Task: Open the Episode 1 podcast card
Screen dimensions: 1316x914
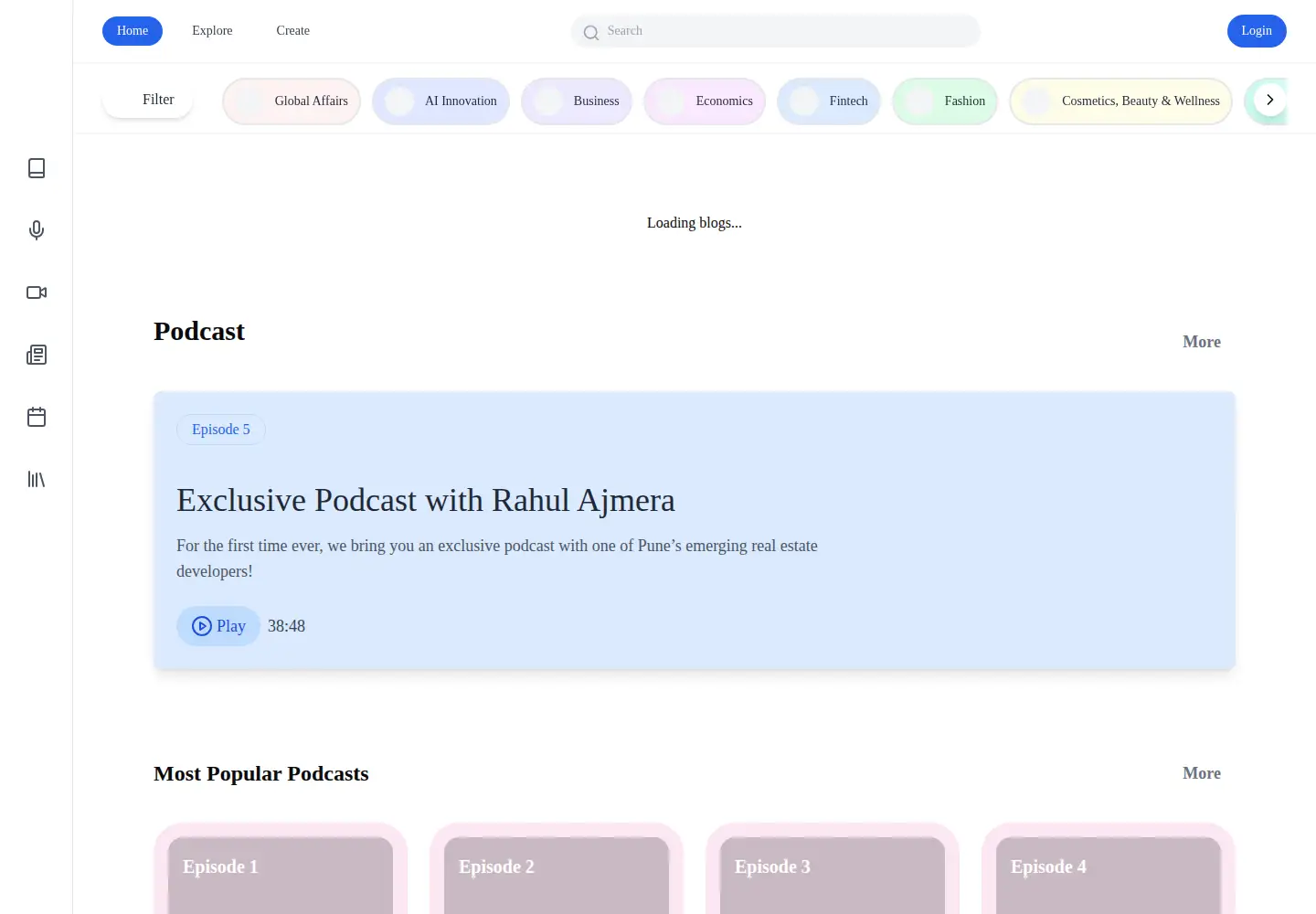Action: coord(281,868)
